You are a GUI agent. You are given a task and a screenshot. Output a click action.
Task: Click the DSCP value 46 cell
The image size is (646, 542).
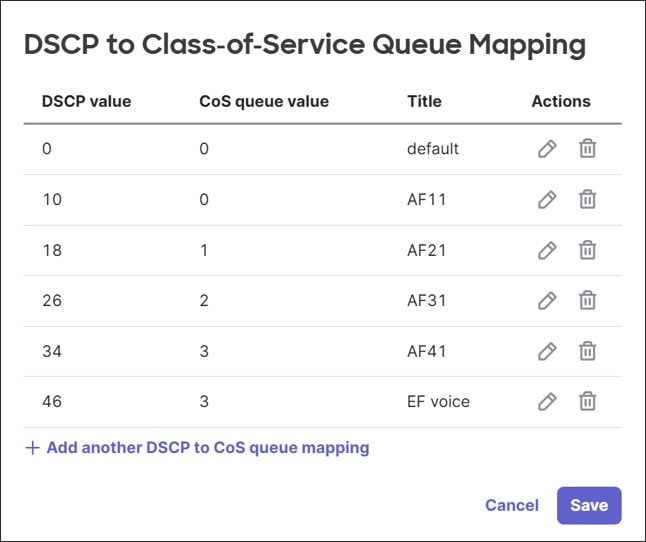pos(52,402)
